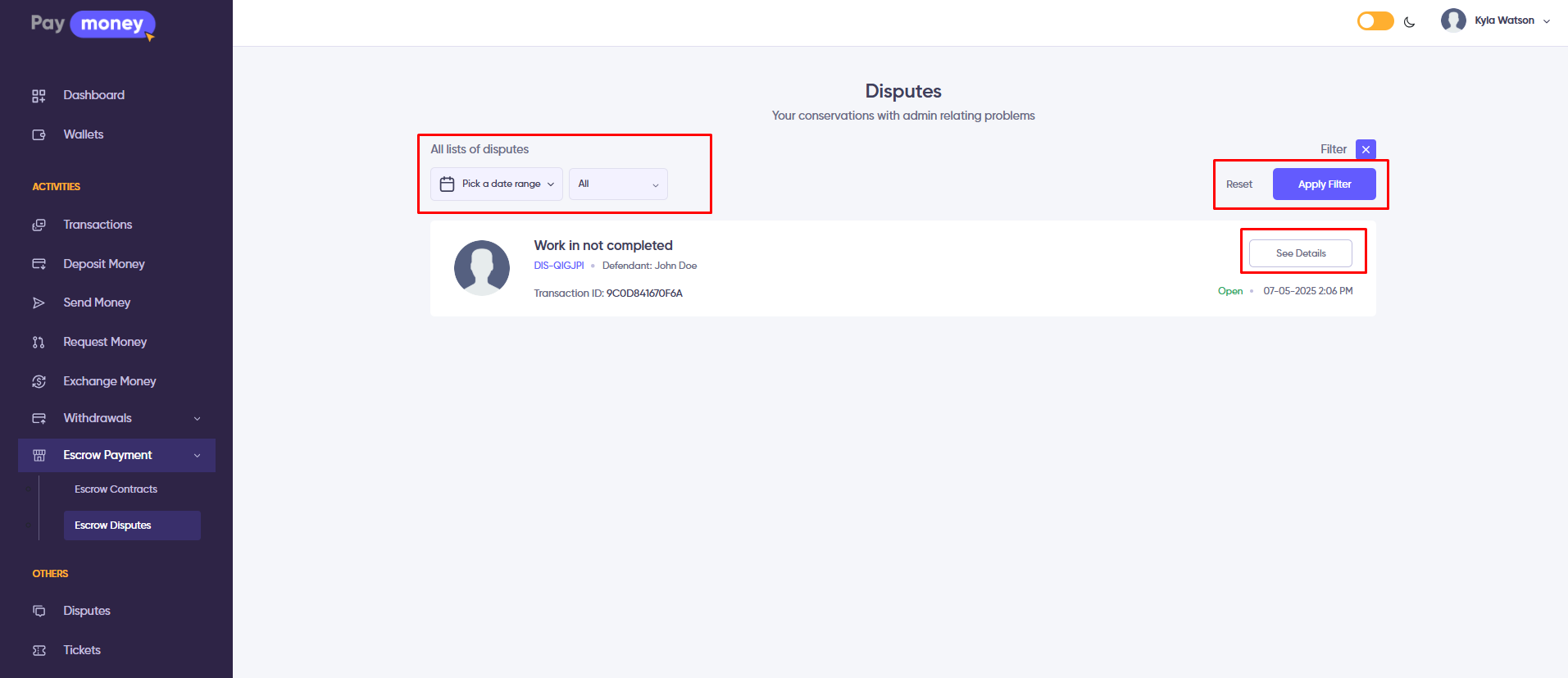Screen dimensions: 1568x678
Task: Open the All status dropdown
Action: (x=618, y=184)
